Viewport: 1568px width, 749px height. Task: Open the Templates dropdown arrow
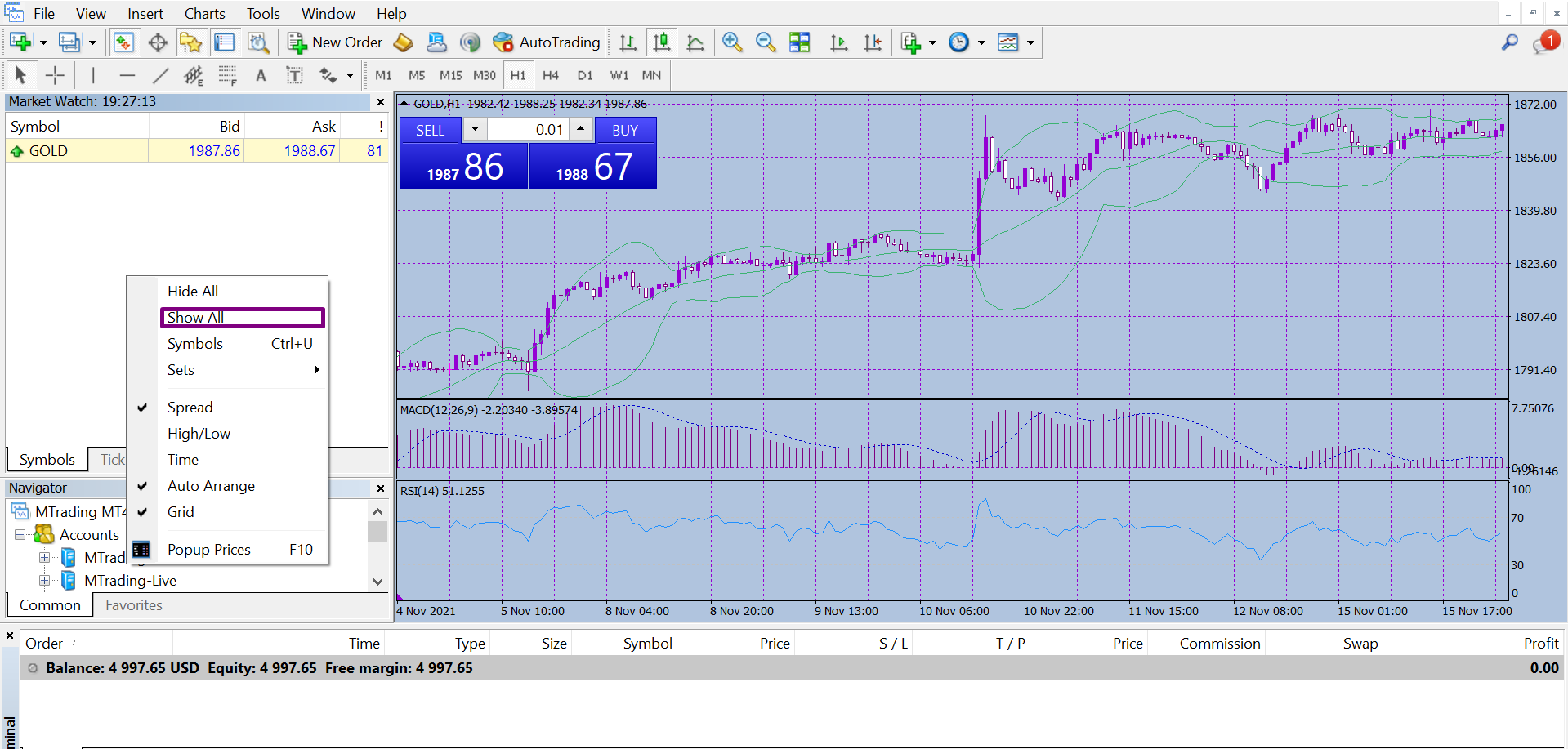[1030, 42]
